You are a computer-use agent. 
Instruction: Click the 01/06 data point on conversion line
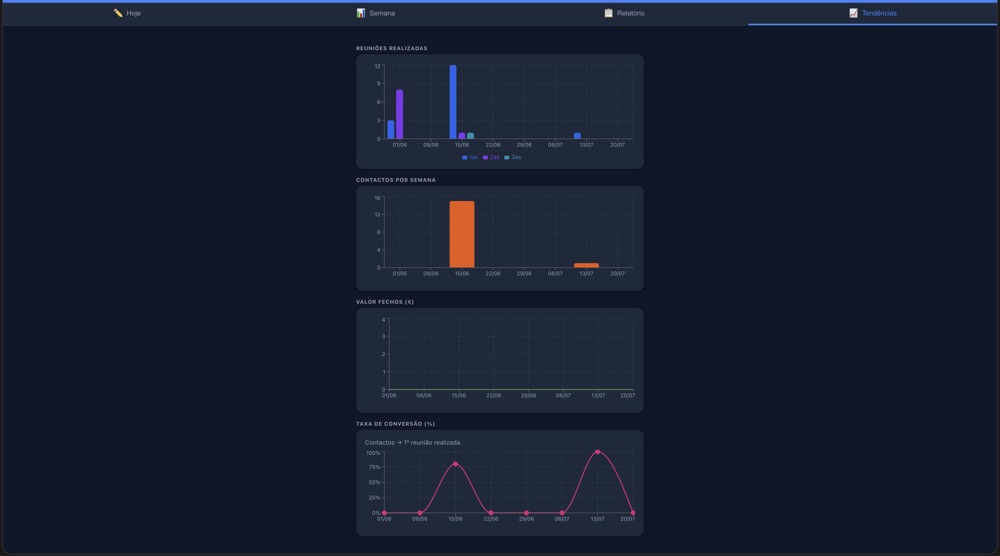(x=384, y=513)
